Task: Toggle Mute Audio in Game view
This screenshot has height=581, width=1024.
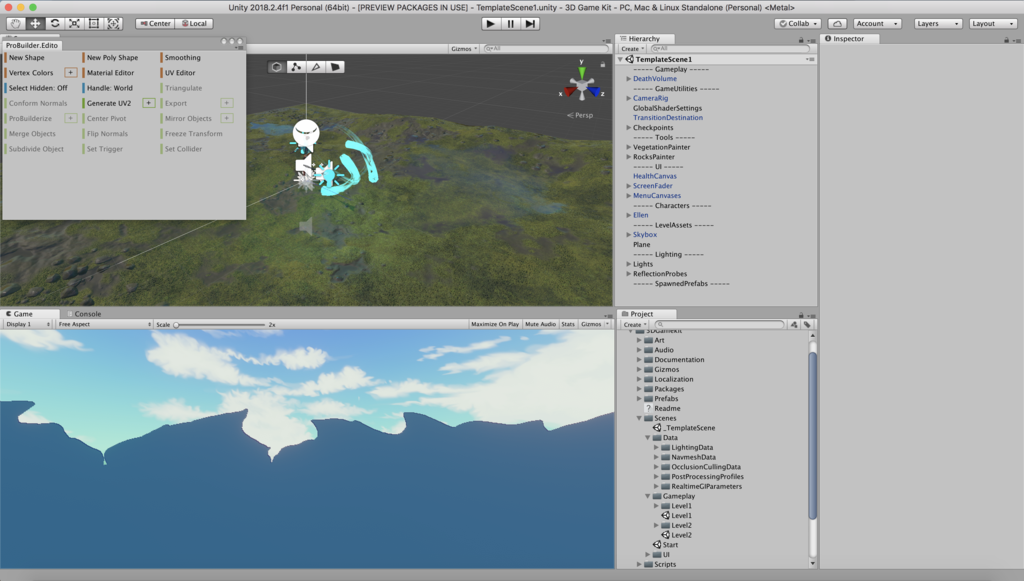Action: (x=541, y=324)
